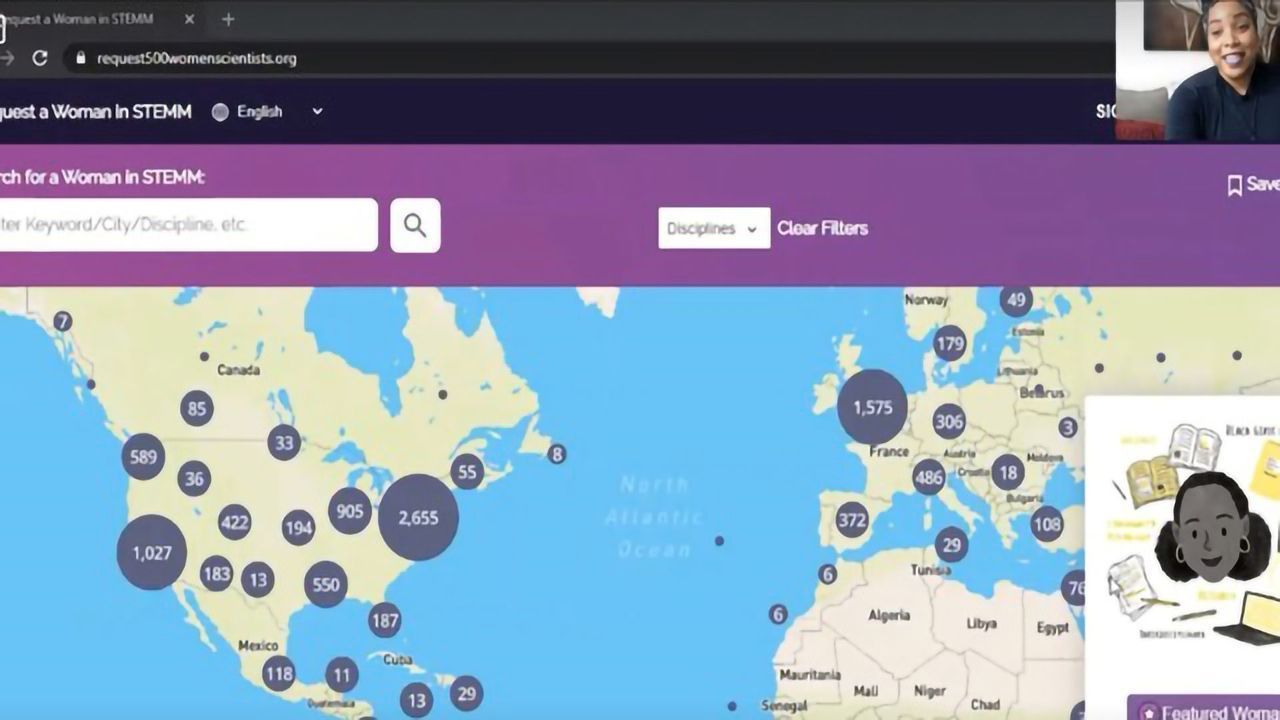Click the 118 cluster in Mexico
Screen dimensions: 1280x720
[278, 673]
